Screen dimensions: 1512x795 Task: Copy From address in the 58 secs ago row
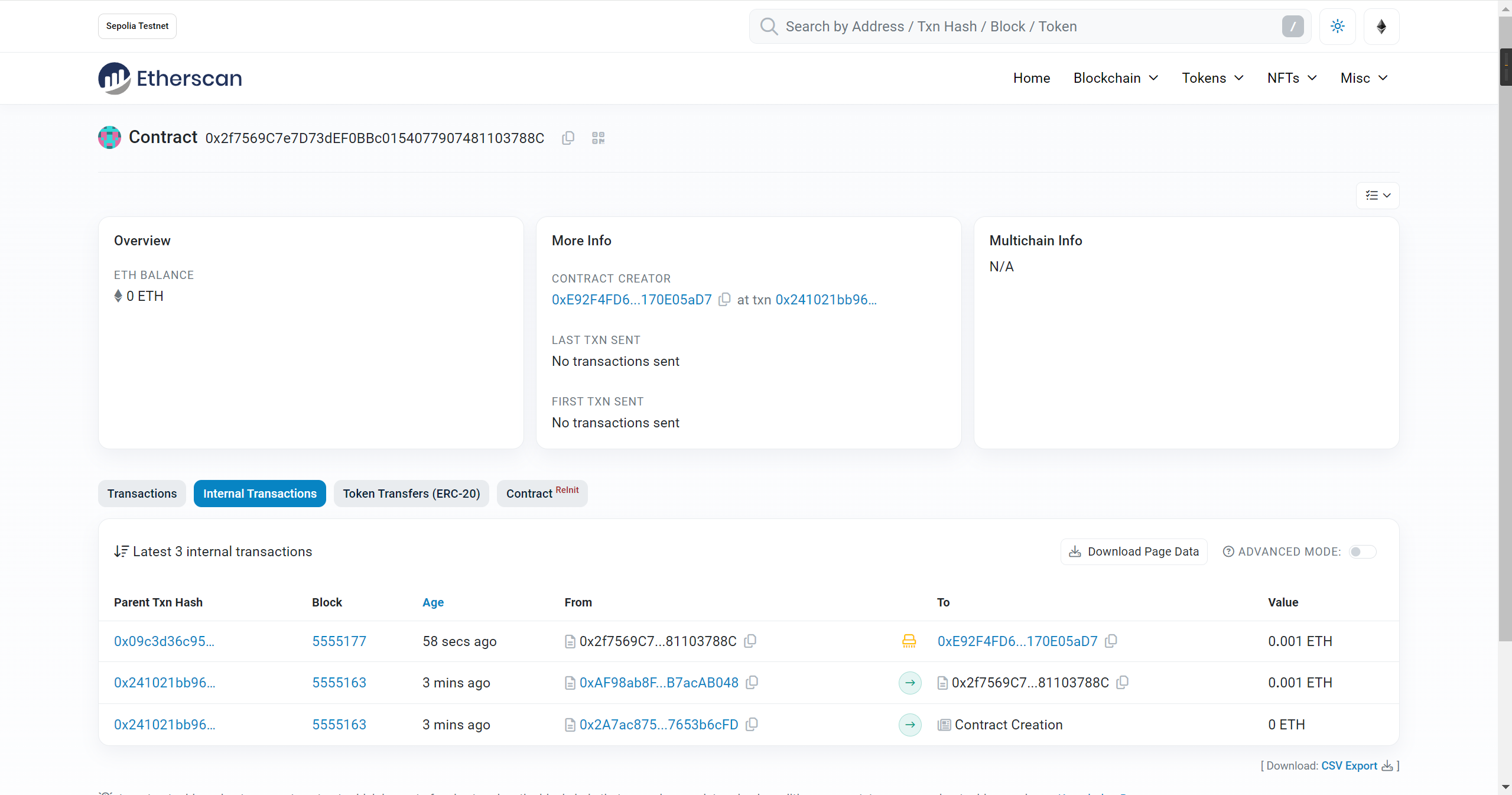pyautogui.click(x=750, y=641)
